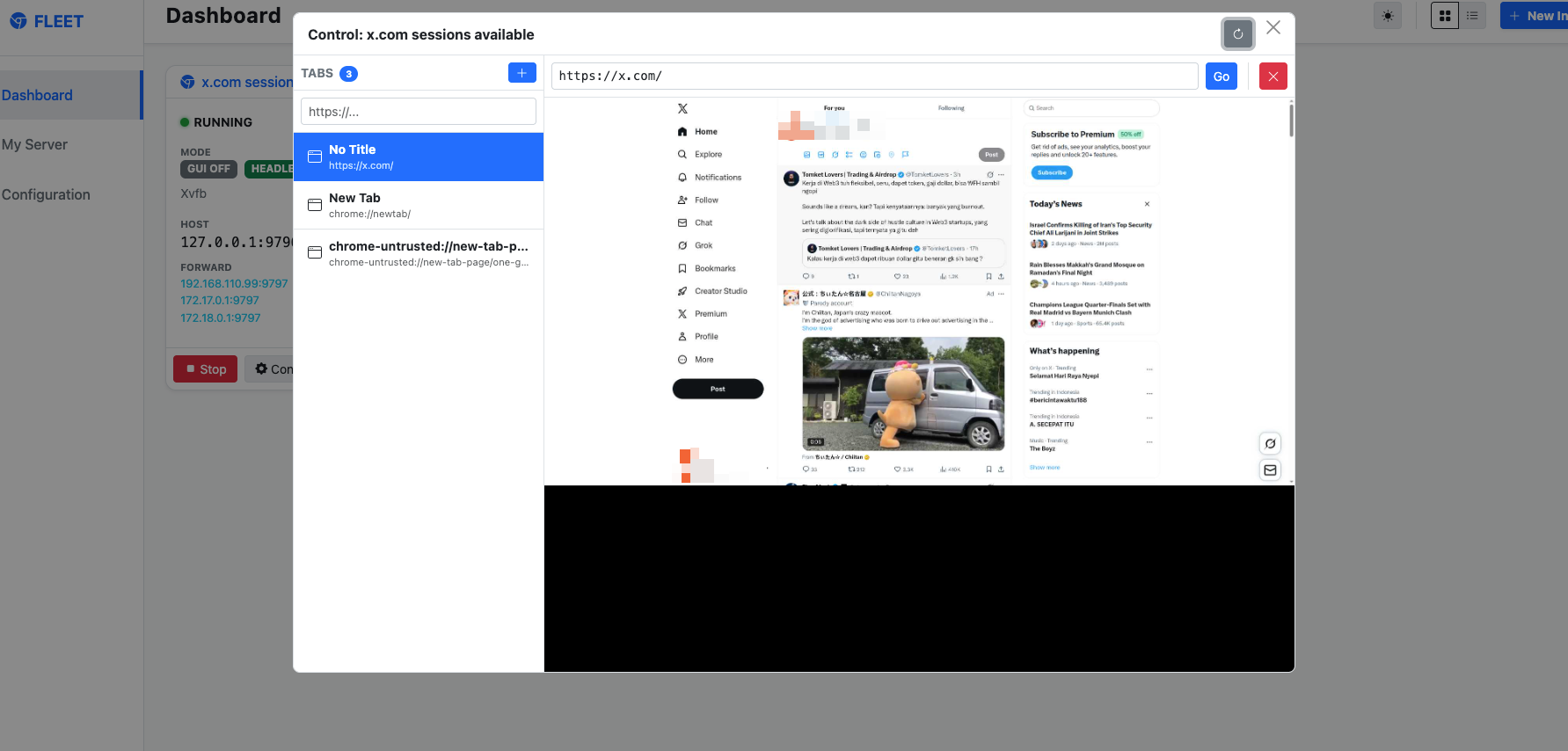
Task: Expand 'Show more' under What's happening
Action: point(1045,468)
